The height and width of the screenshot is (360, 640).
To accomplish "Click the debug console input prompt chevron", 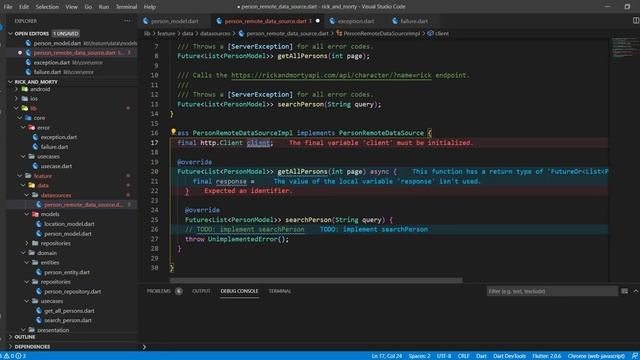I will pos(144,347).
